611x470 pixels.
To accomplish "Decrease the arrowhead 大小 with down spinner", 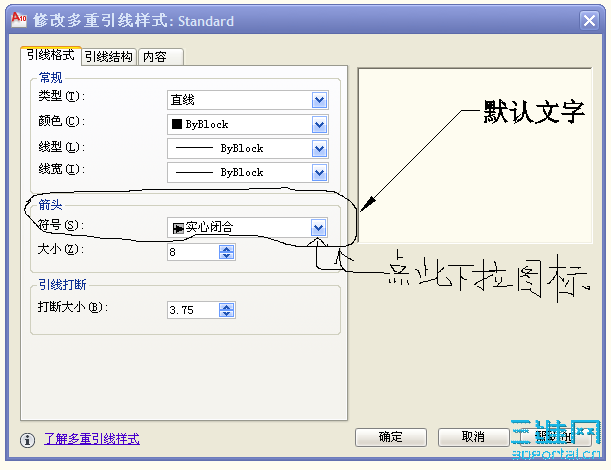I will (226, 256).
